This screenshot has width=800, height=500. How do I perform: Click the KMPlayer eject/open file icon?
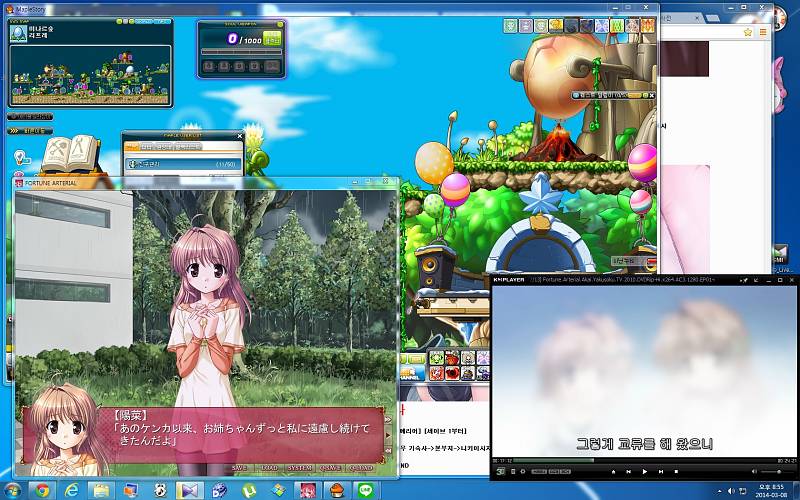click(611, 471)
